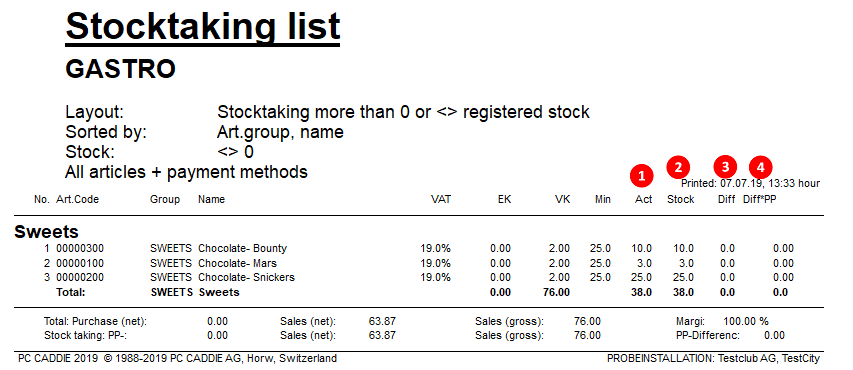
Task: Select the Chocolate- Mars row name
Action: [237, 263]
